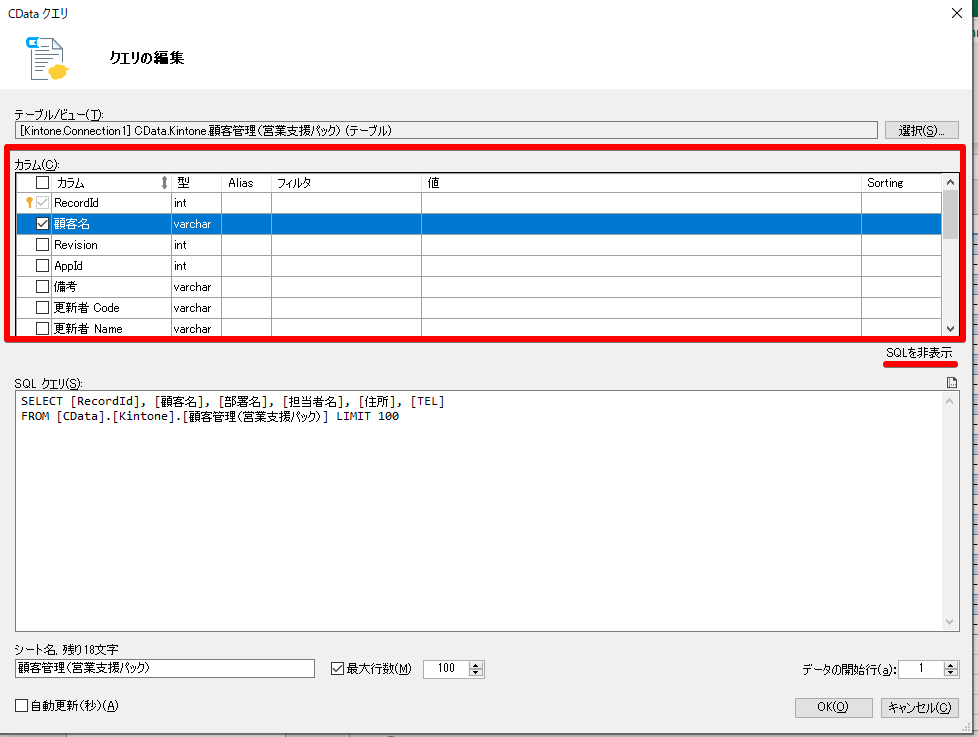978x737 pixels.
Task: Increase データの開始行 with up arrow
Action: click(951, 665)
